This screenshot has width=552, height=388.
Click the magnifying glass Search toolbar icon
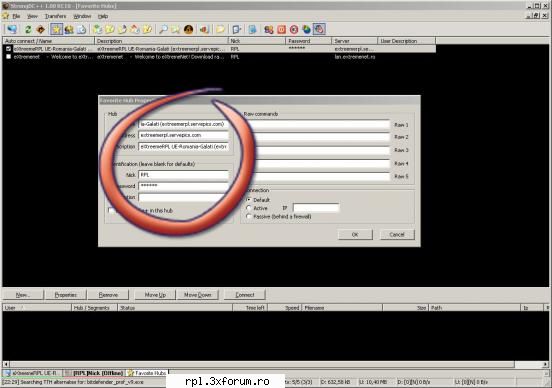pyautogui.click(x=163, y=29)
